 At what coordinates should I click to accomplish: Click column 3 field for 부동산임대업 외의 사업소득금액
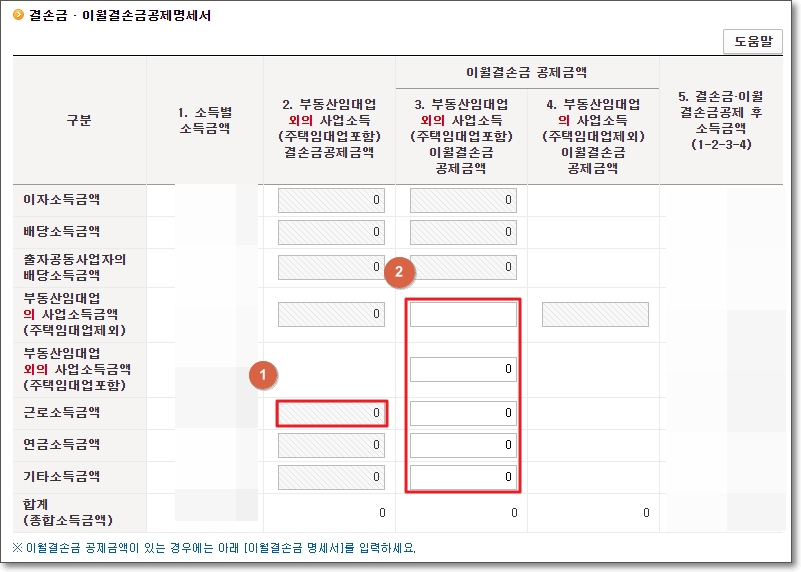(x=463, y=369)
